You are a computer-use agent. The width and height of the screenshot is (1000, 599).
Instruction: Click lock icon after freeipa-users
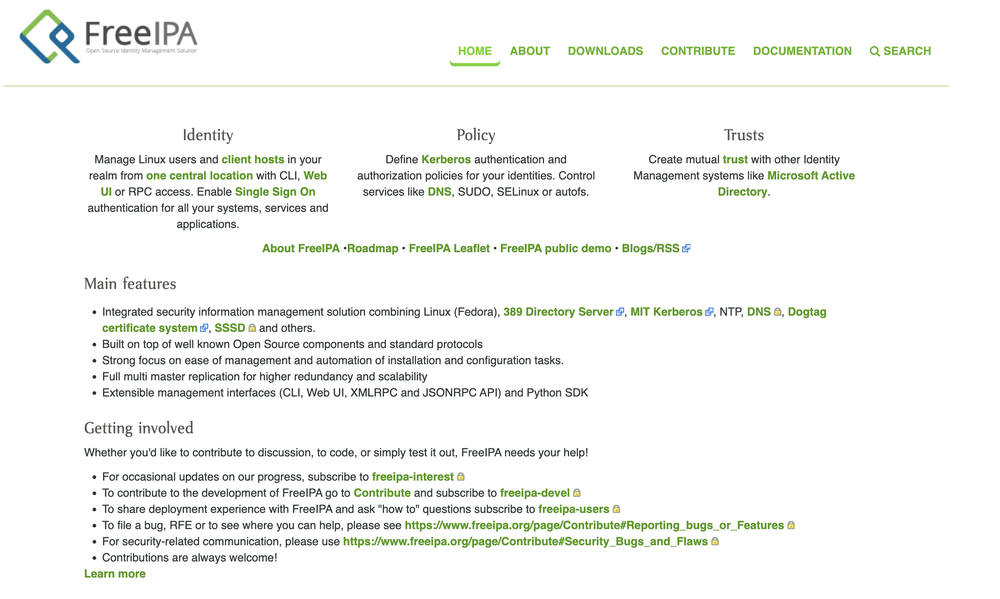click(x=616, y=509)
